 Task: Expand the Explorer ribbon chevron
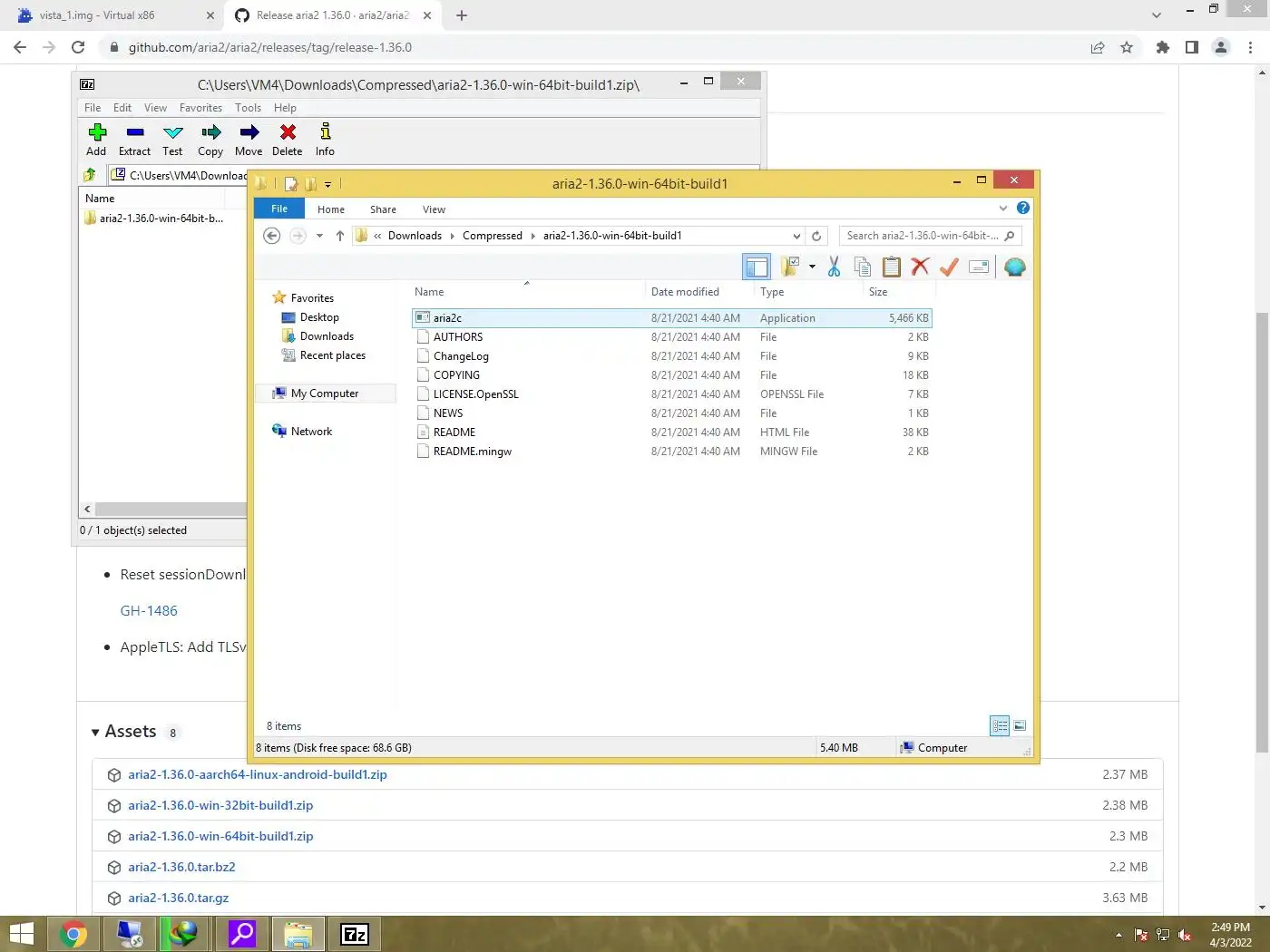(x=1003, y=208)
